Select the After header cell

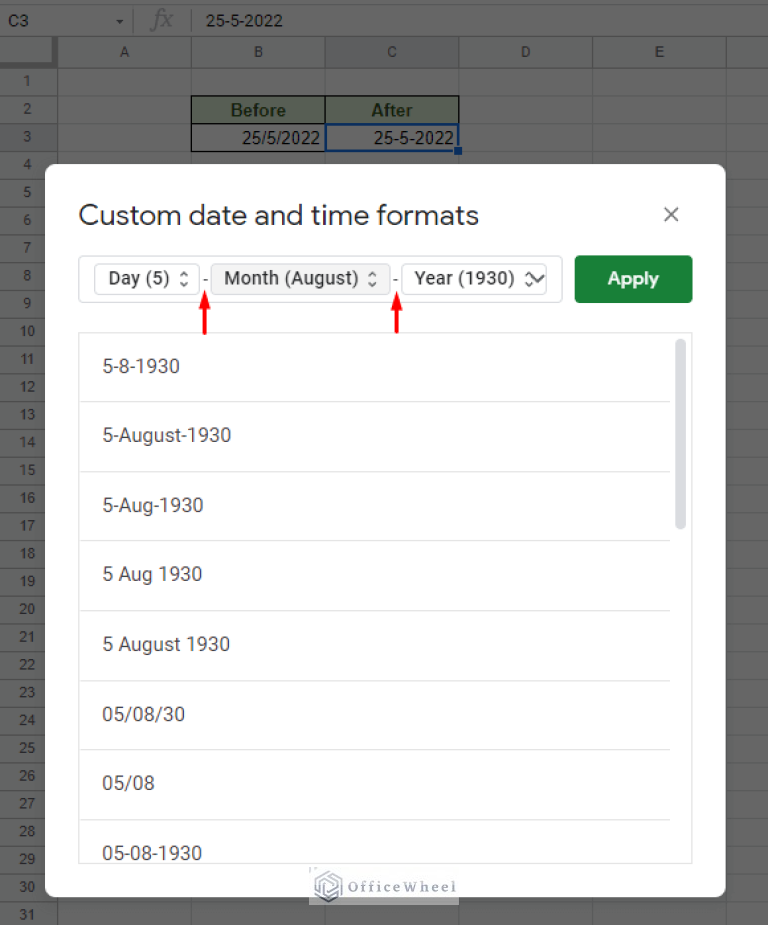(391, 110)
